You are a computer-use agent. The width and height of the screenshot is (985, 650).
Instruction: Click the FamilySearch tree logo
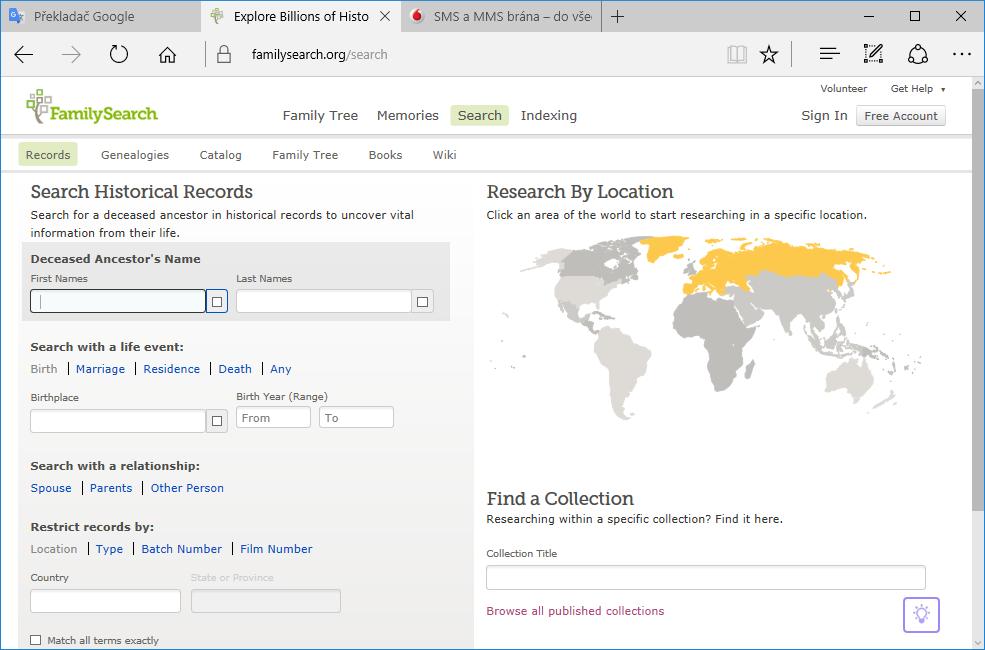point(92,107)
